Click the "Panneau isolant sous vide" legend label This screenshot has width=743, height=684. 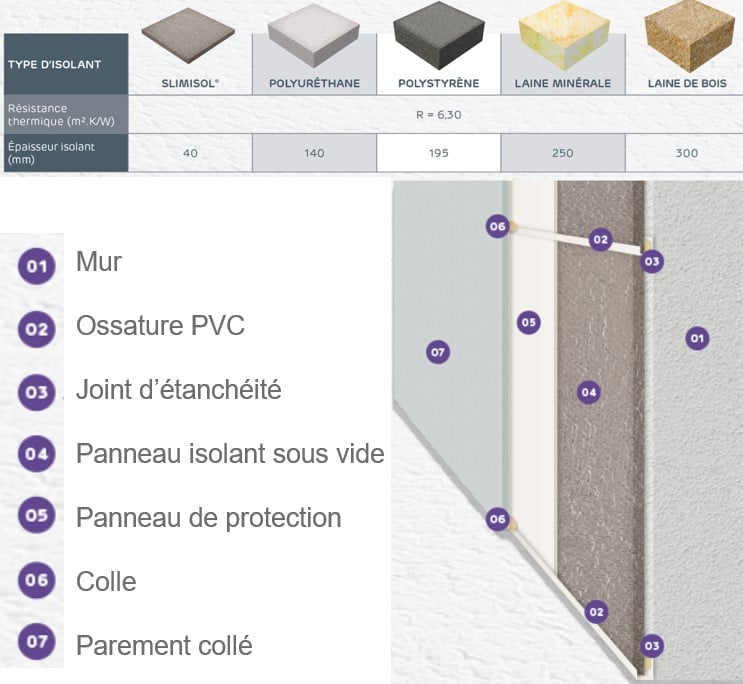click(230, 454)
